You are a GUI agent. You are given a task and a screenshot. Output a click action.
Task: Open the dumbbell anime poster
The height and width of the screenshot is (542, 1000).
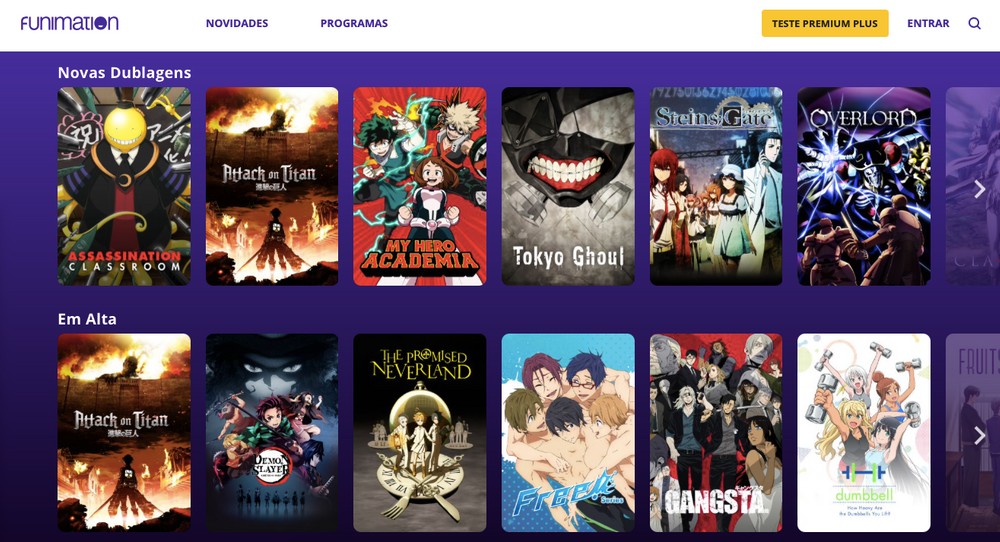pos(864,433)
